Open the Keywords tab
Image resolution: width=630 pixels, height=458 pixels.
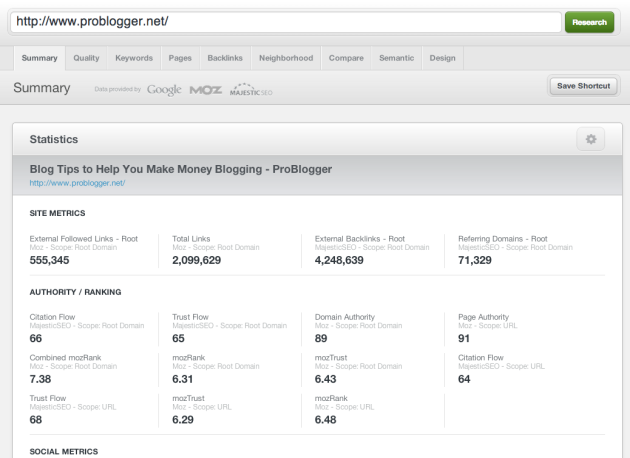tap(134, 58)
